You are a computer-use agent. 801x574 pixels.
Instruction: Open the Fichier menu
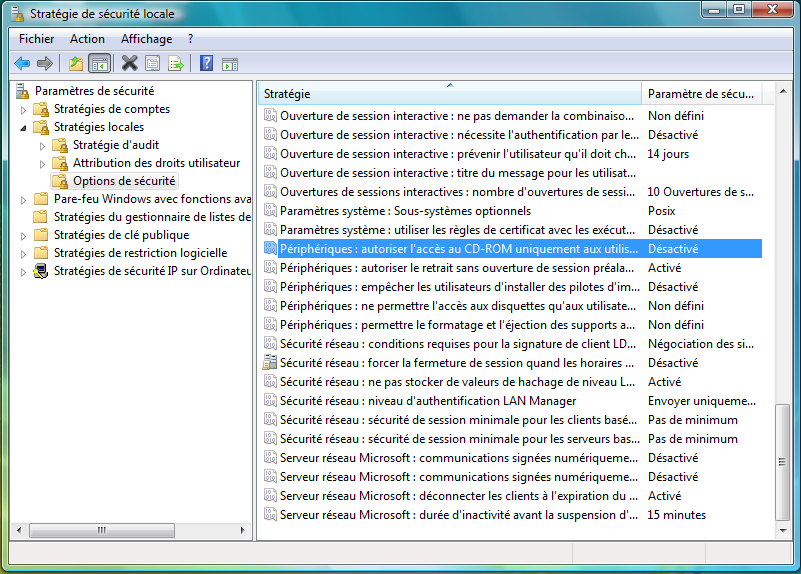[x=36, y=39]
